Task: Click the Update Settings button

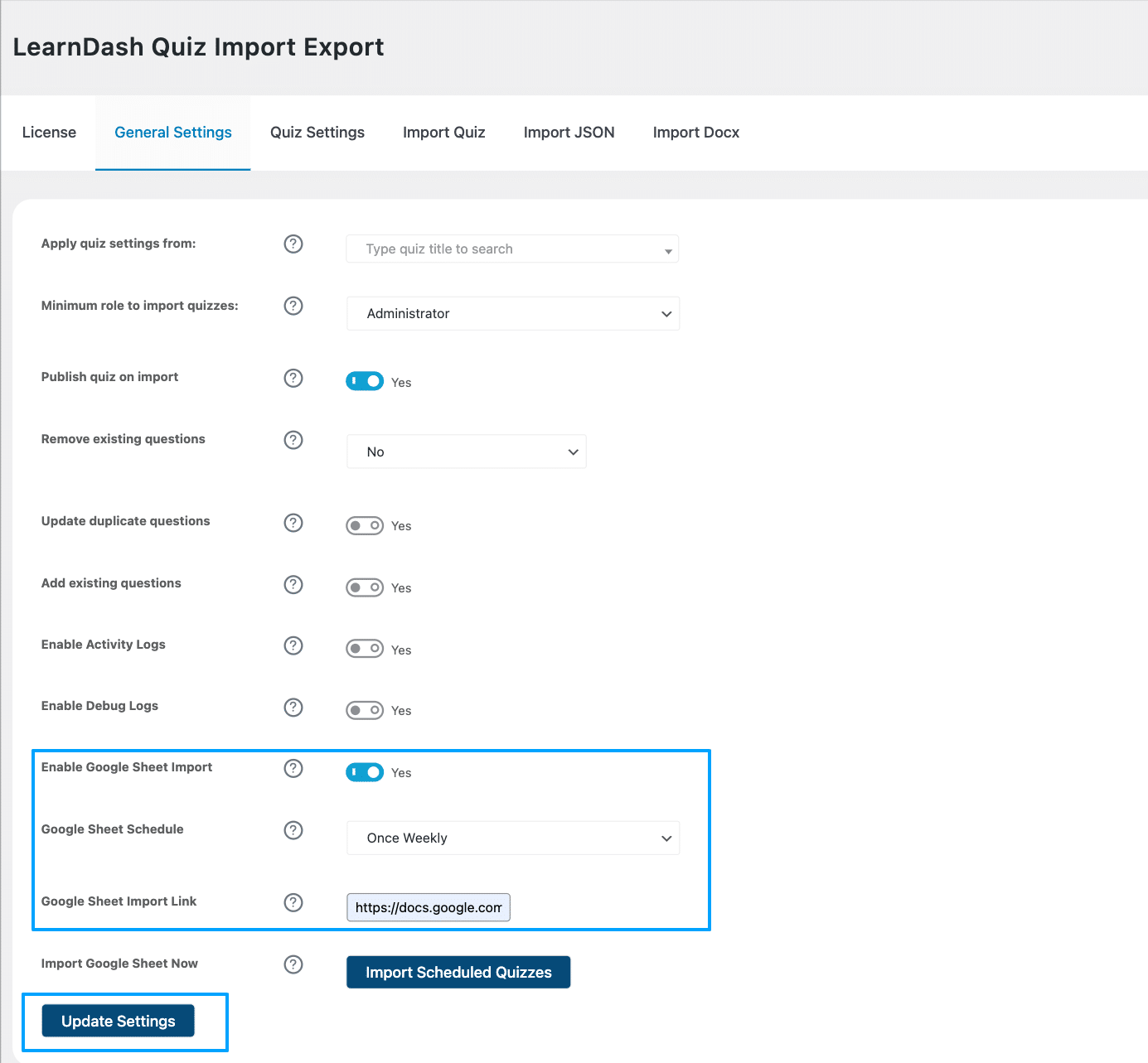Action: click(x=119, y=1021)
